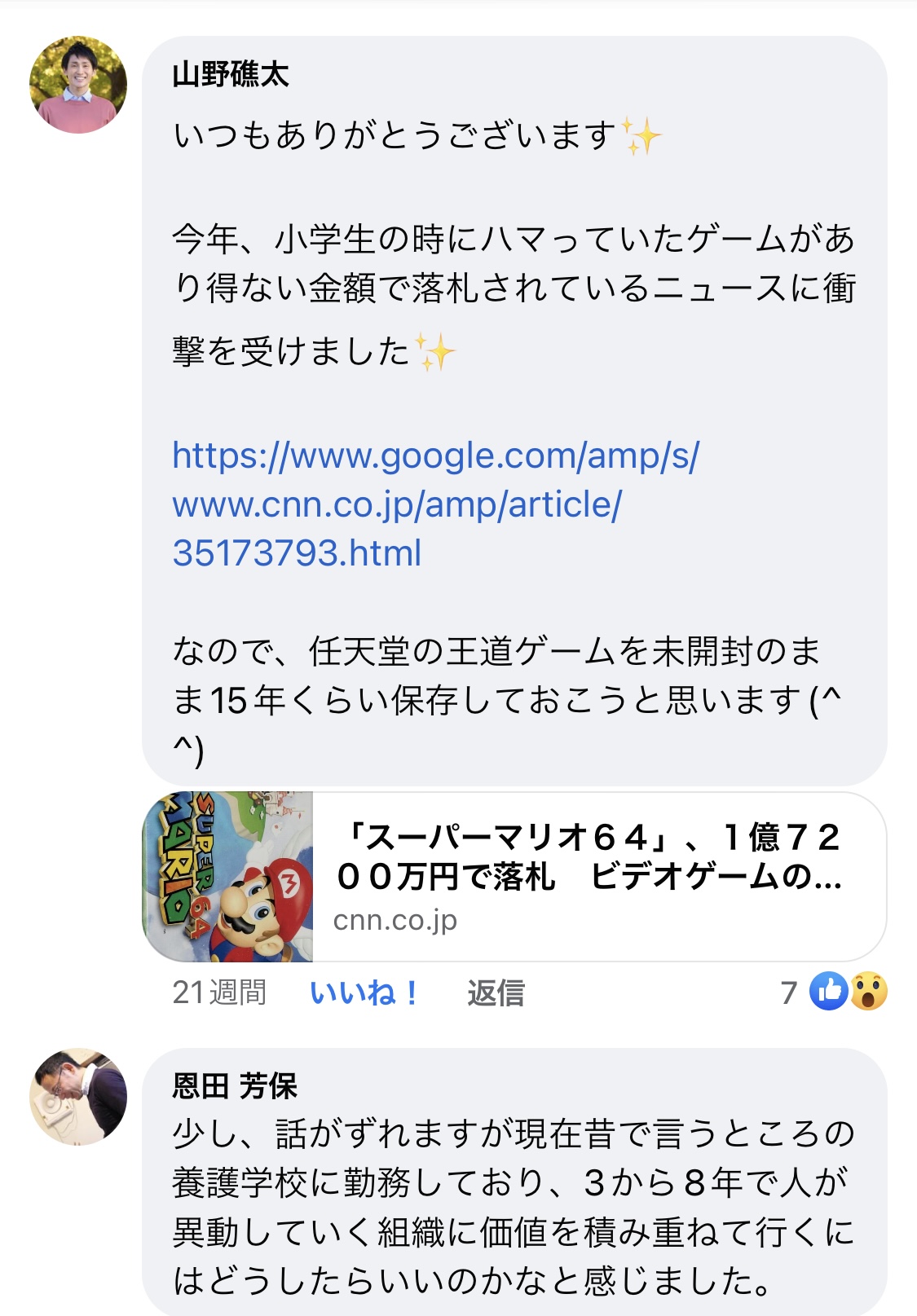The width and height of the screenshot is (917, 1316).
Task: View the 21週間 comment timestamp
Action: (219, 993)
